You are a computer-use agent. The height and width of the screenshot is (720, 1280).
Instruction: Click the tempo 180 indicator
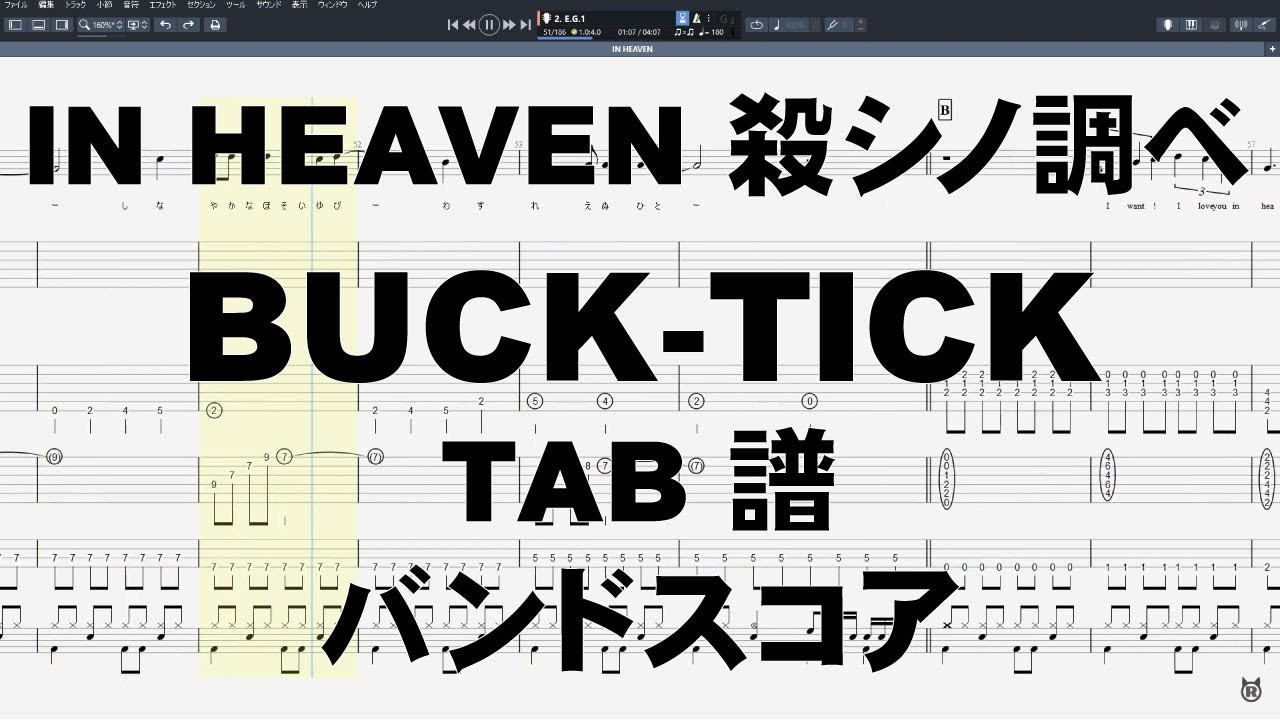point(712,32)
